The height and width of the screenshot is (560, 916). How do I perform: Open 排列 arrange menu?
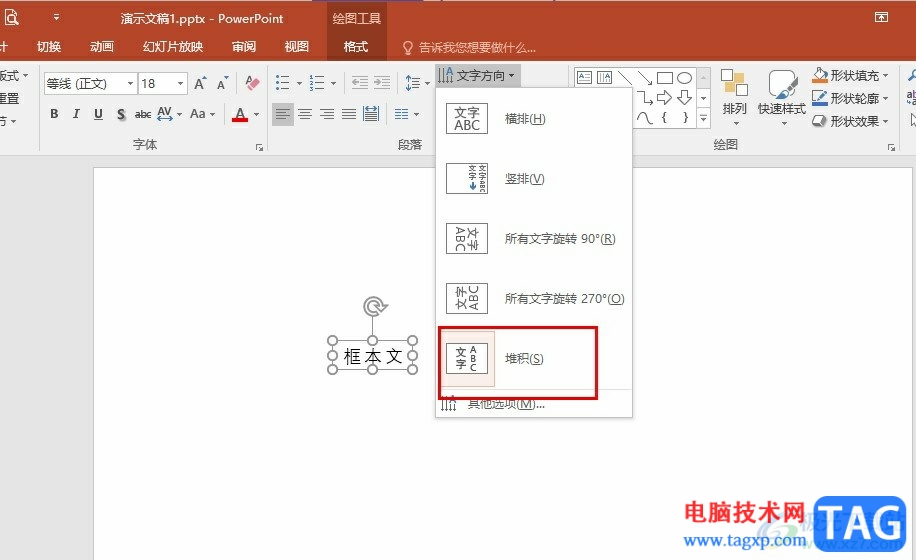(734, 97)
